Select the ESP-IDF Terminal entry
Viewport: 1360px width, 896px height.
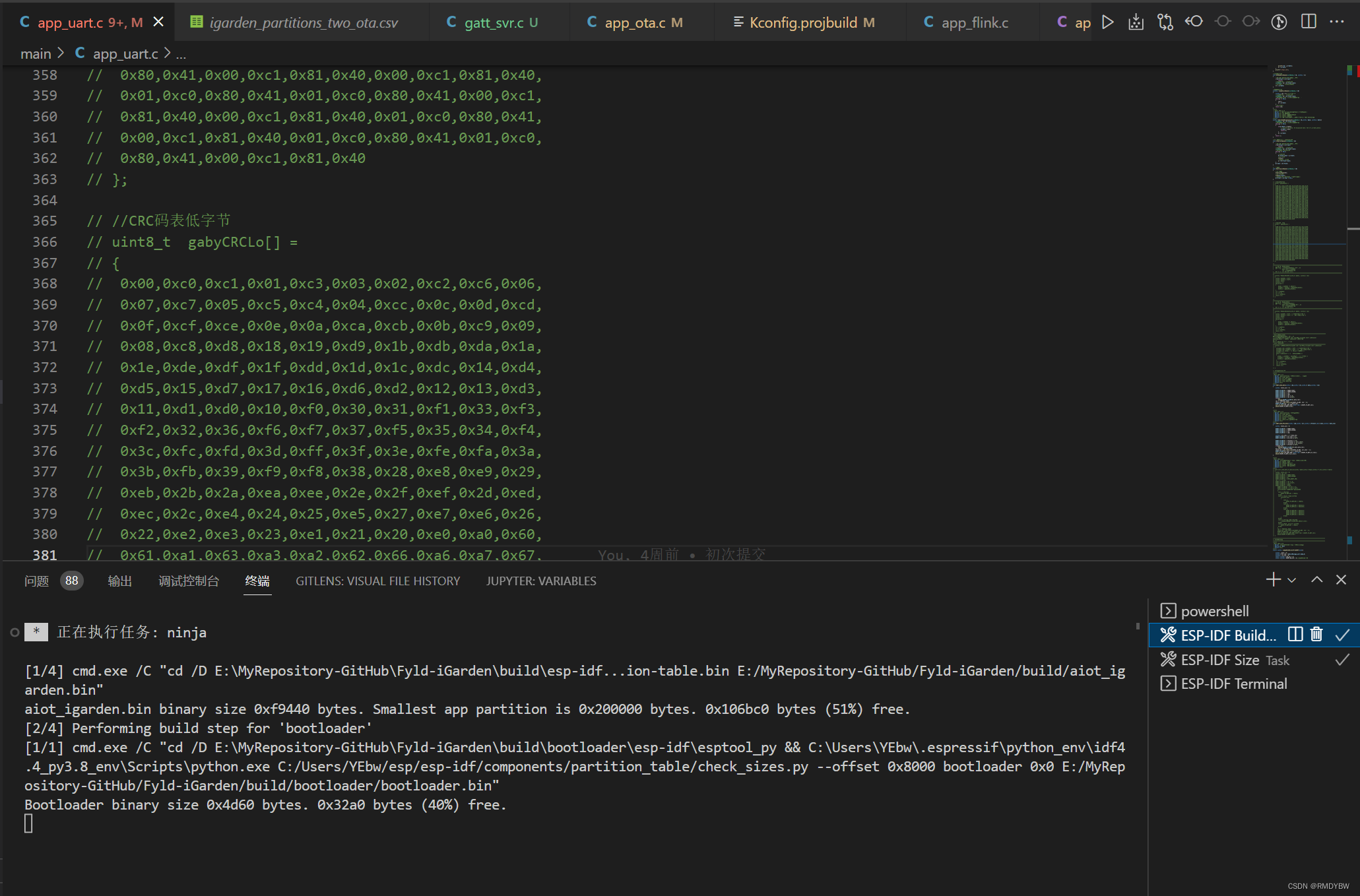pyautogui.click(x=1254, y=684)
